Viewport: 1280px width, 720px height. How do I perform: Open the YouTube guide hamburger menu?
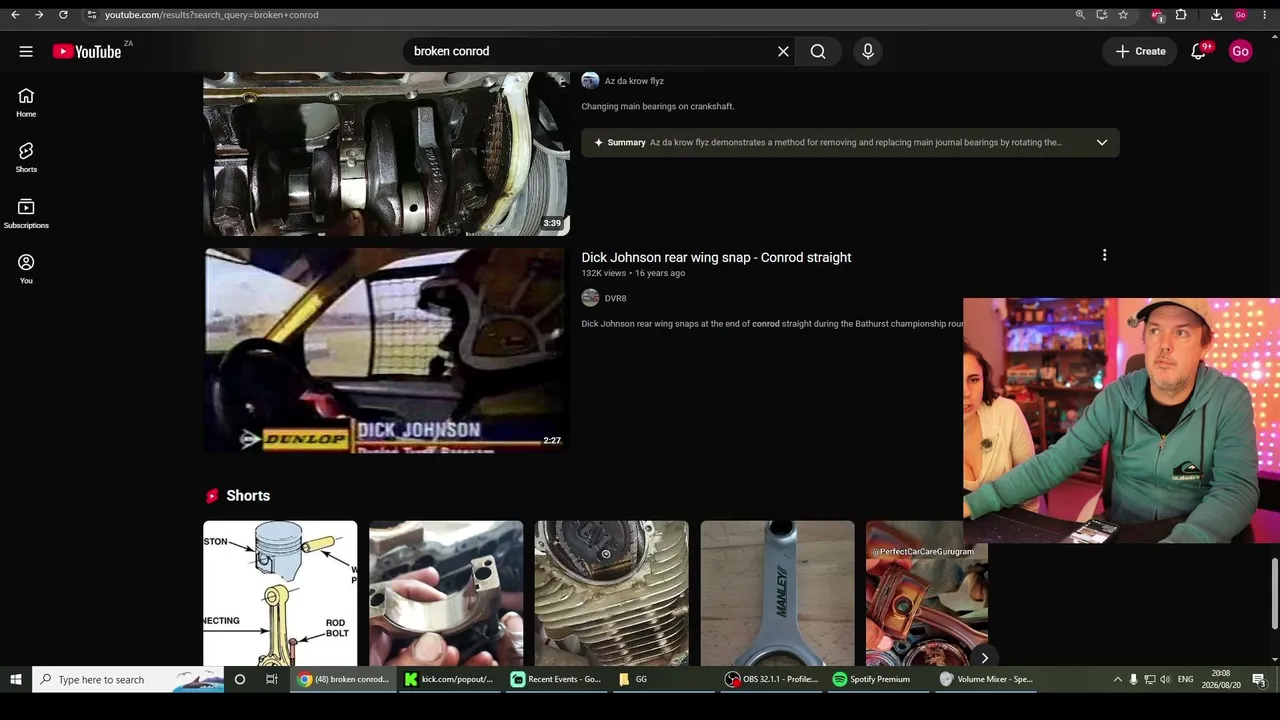26,51
